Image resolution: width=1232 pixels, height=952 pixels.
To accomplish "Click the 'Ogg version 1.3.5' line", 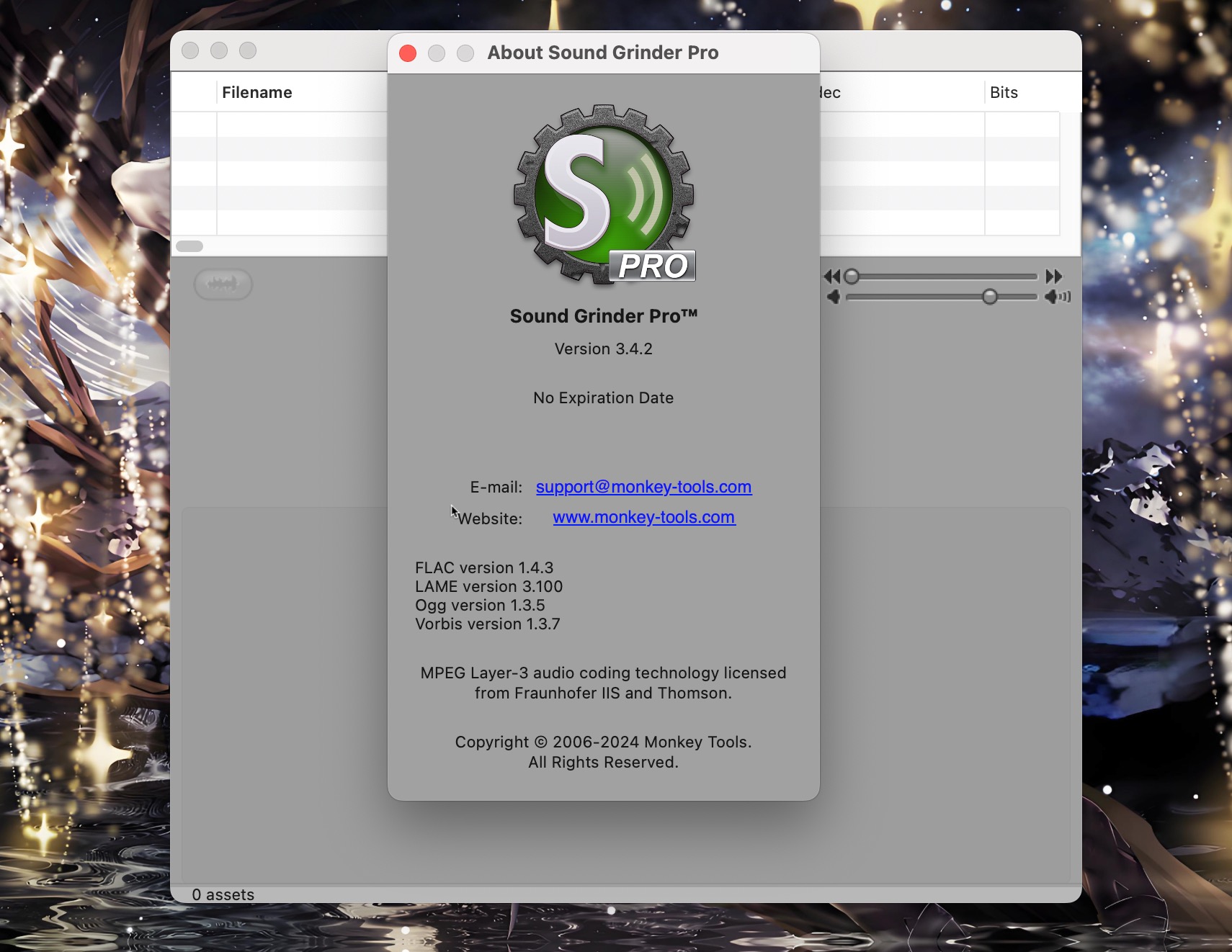I will point(480,606).
